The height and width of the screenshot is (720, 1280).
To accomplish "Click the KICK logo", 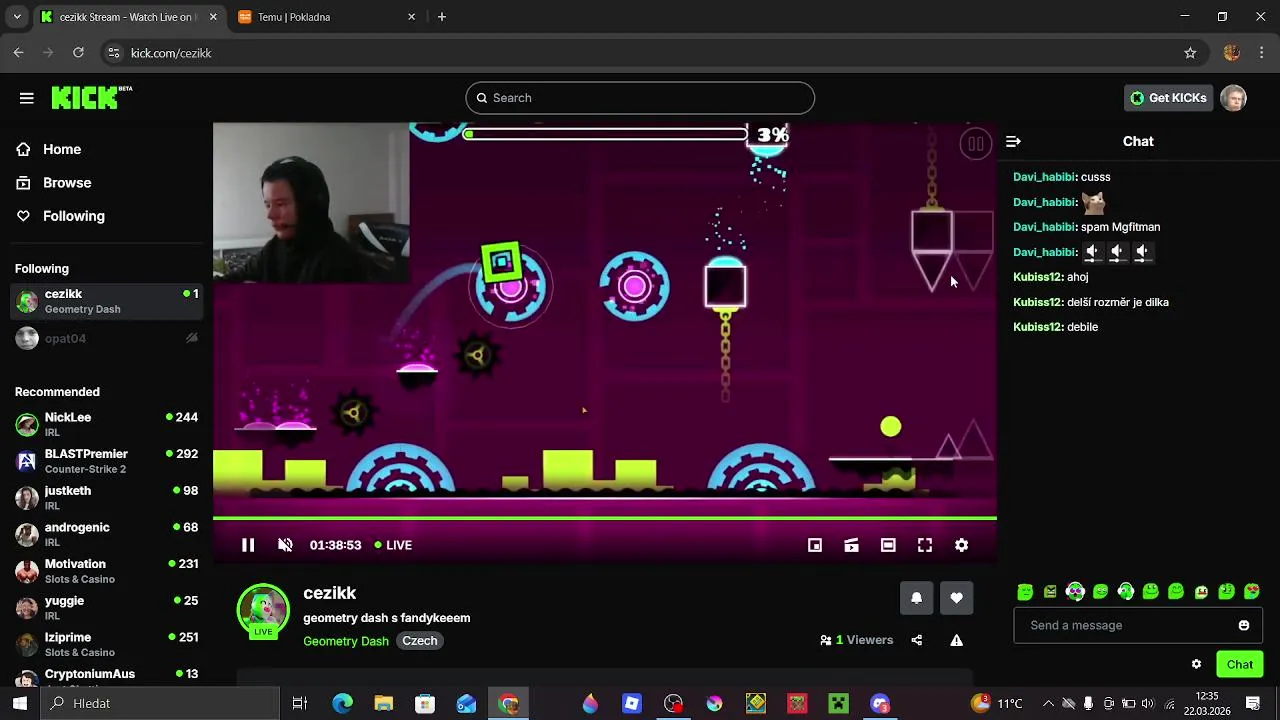I will pos(91,97).
